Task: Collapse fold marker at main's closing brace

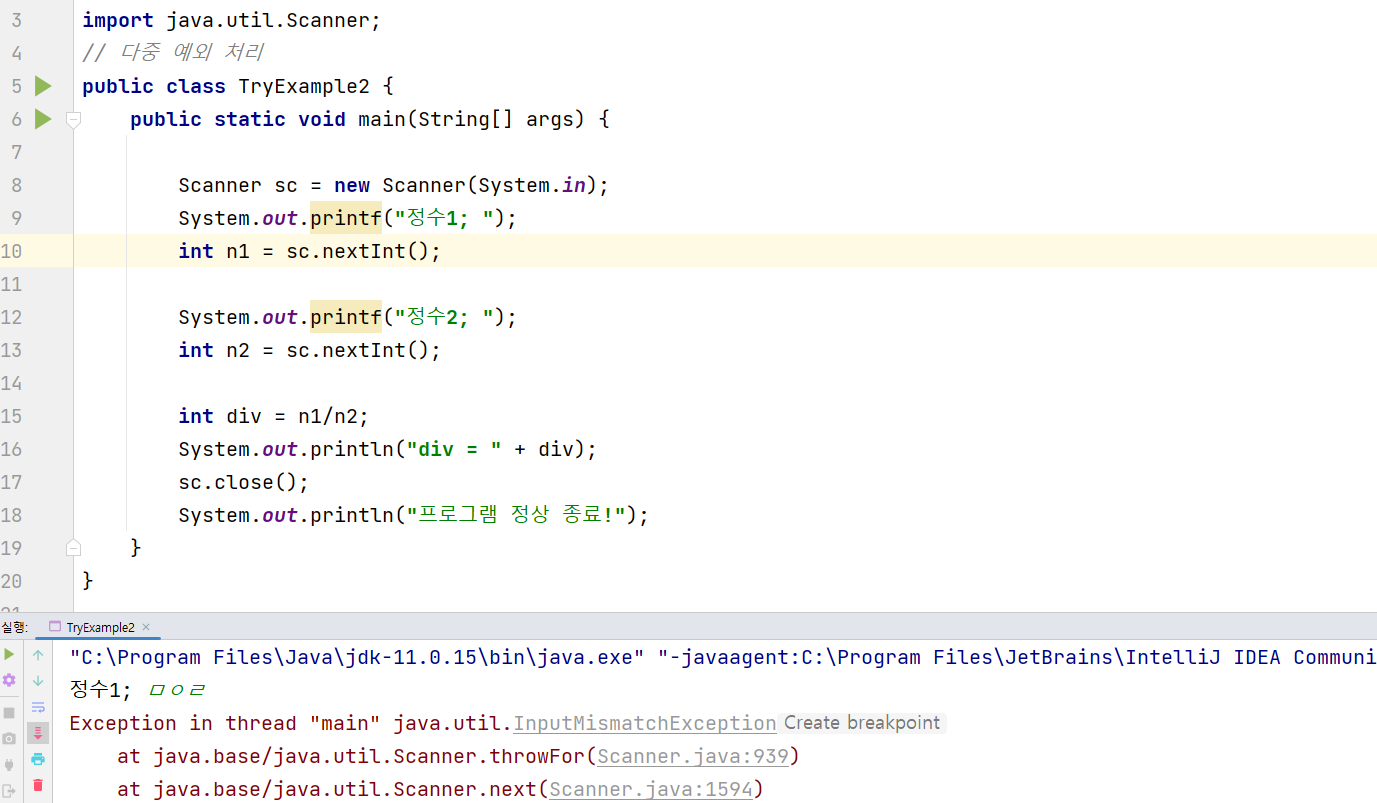Action: [73, 548]
